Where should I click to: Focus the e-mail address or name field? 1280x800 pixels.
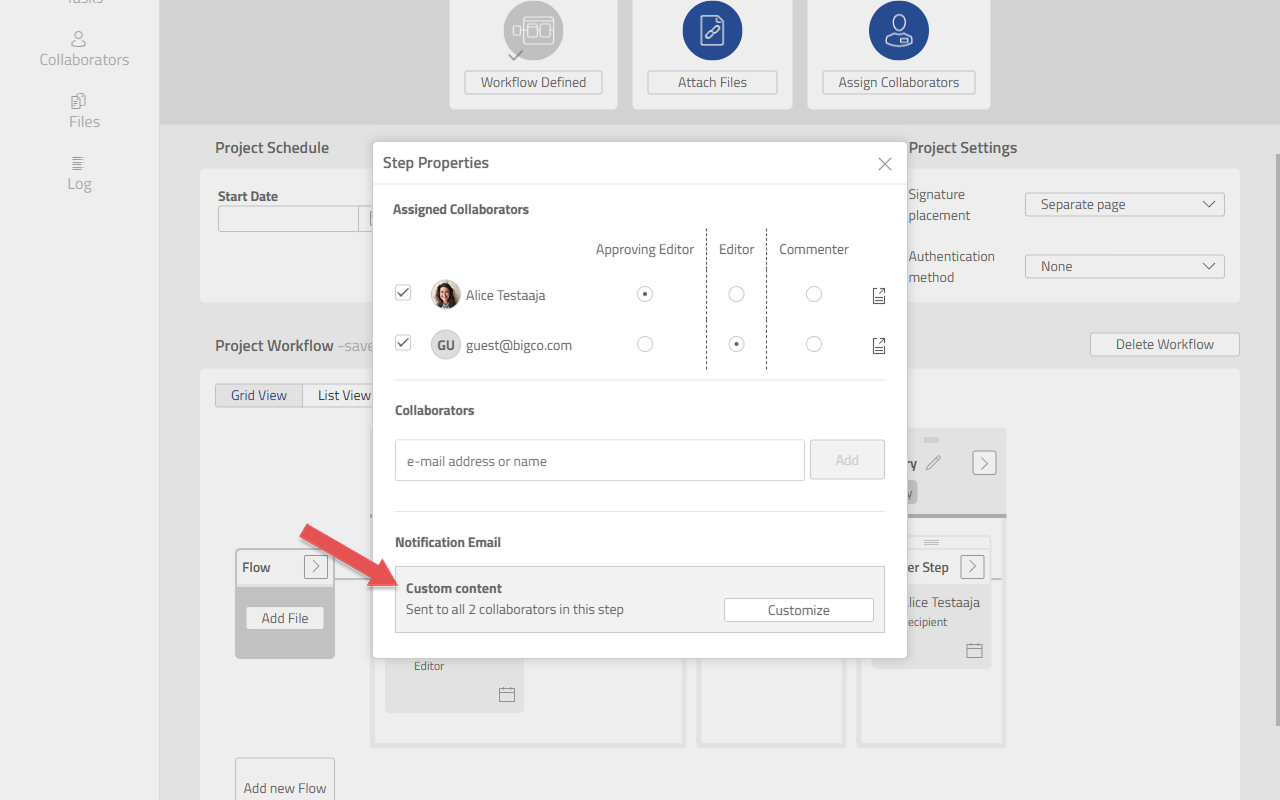[x=600, y=460]
